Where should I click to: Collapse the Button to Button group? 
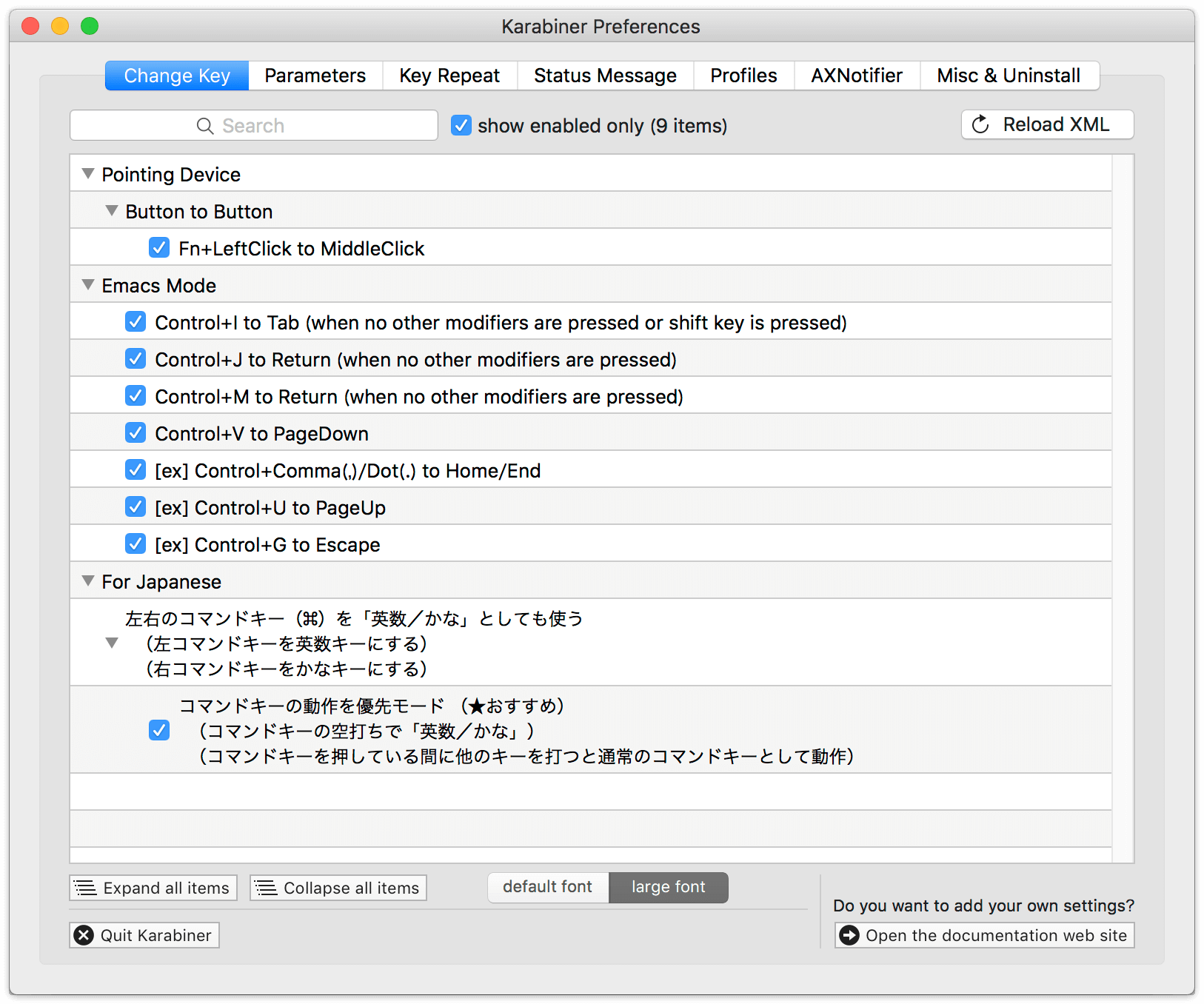pyautogui.click(x=112, y=210)
